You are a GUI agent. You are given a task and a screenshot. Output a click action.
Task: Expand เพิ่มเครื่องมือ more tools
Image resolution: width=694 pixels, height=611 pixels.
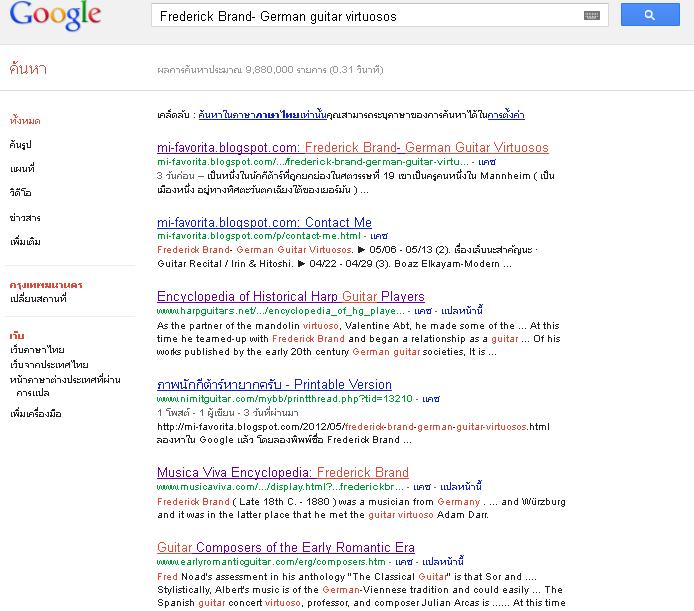tap(36, 414)
